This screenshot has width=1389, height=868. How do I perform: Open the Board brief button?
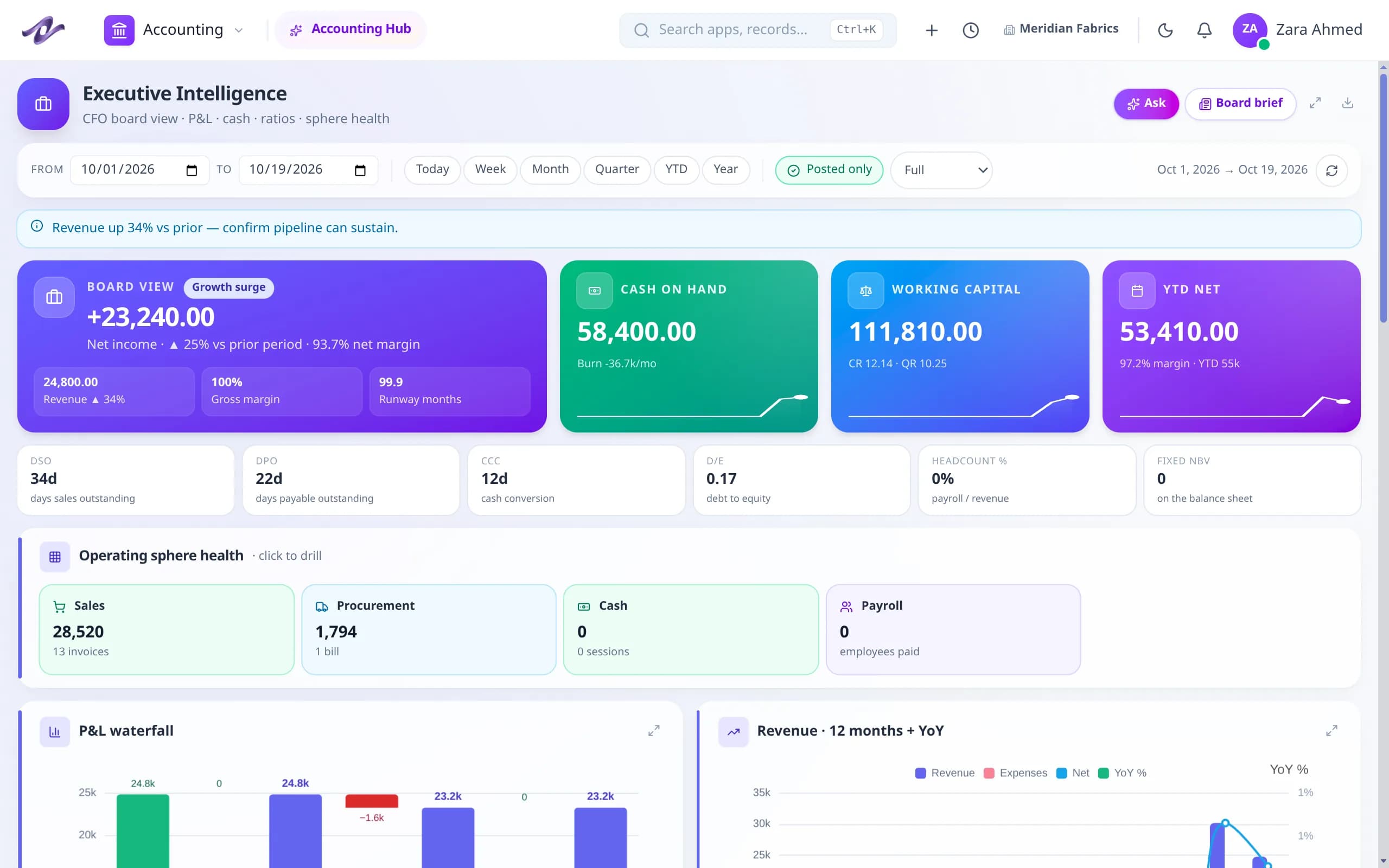pyautogui.click(x=1240, y=104)
